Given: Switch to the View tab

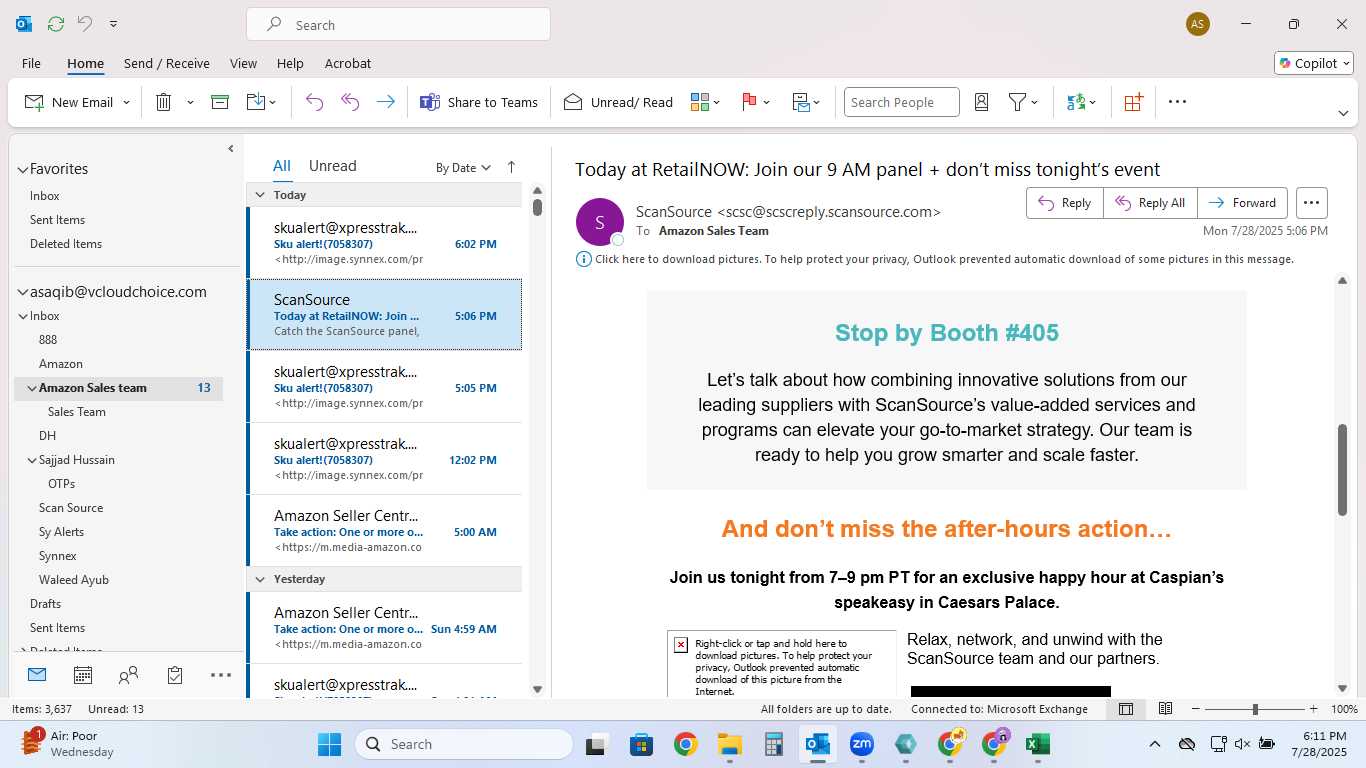Looking at the screenshot, I should (x=243, y=63).
